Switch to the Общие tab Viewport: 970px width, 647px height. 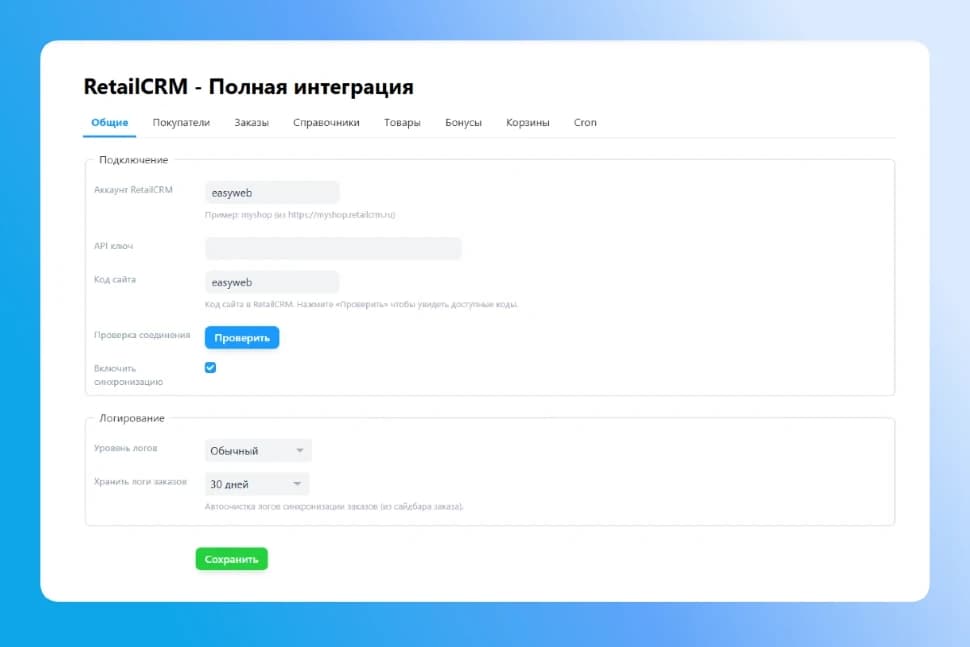click(x=109, y=122)
